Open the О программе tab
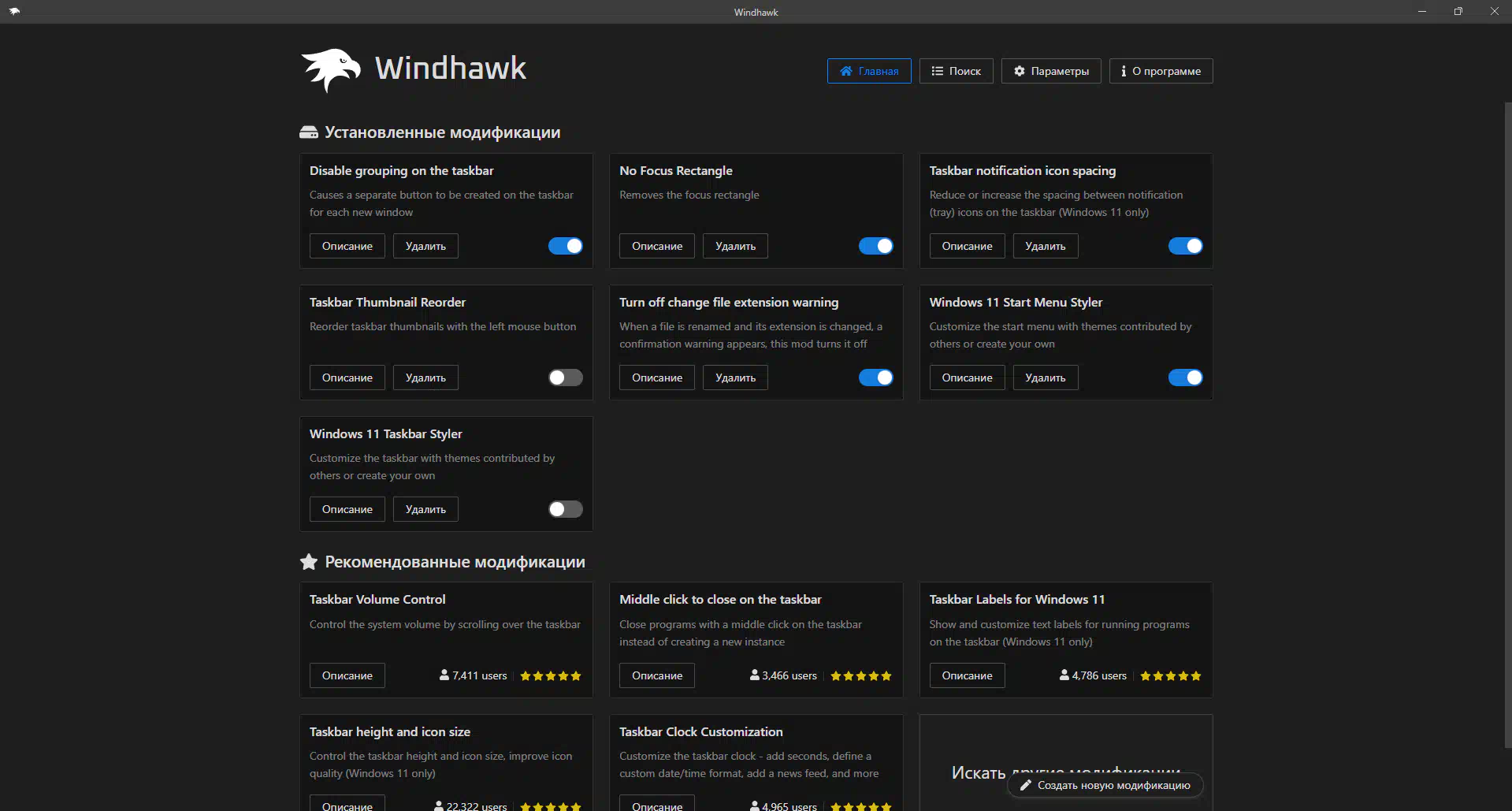Screen dimensions: 1512x811 coord(1161,71)
